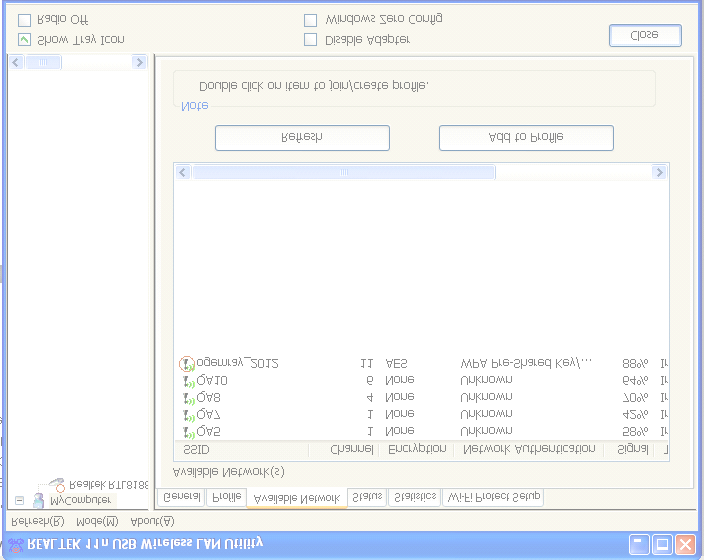This screenshot has width=704, height=560.
Task: Click the 42% signal value for QA7
Action: (x=635, y=414)
